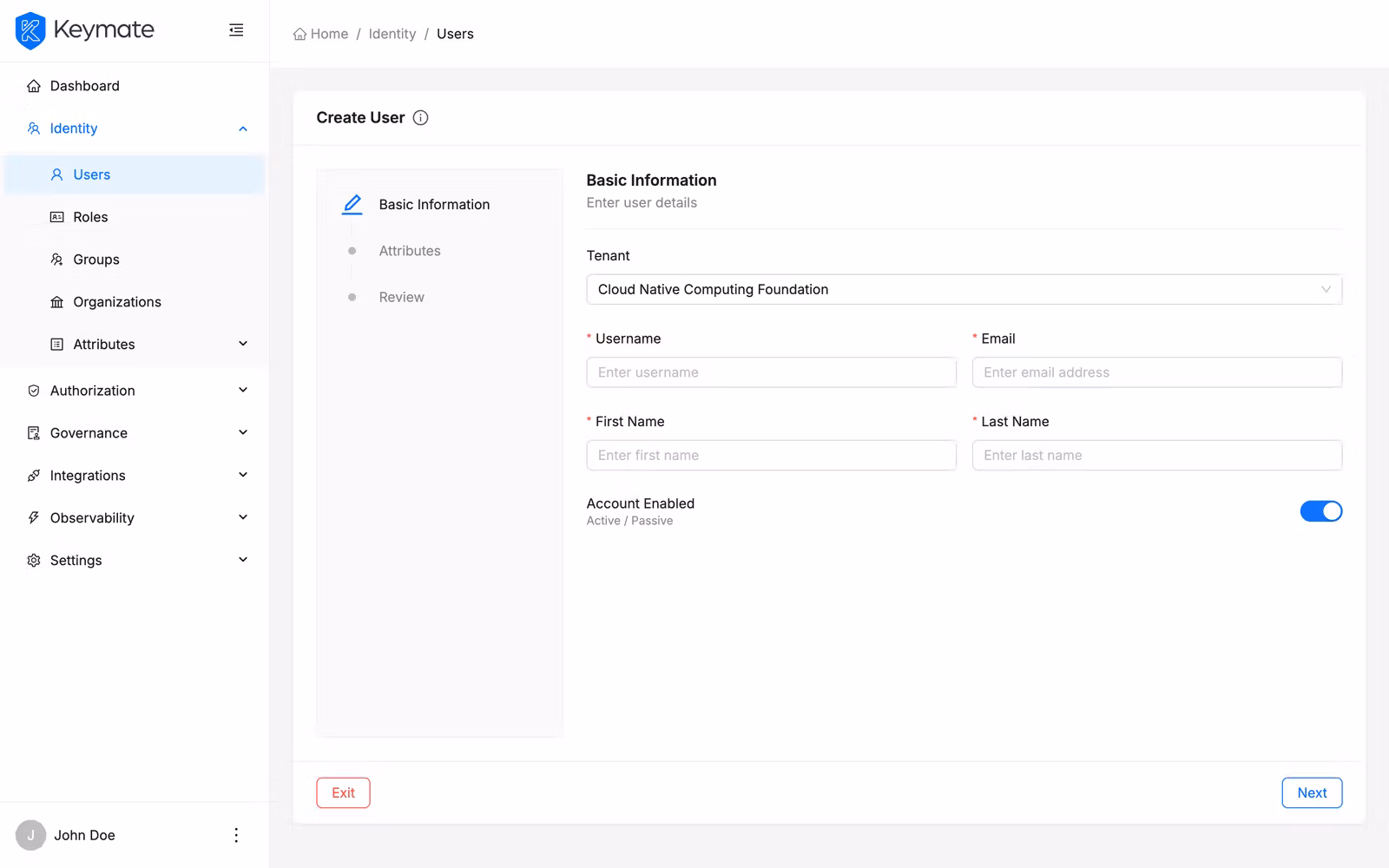Select the Organizations building icon
The width and height of the screenshot is (1389, 868).
[56, 301]
